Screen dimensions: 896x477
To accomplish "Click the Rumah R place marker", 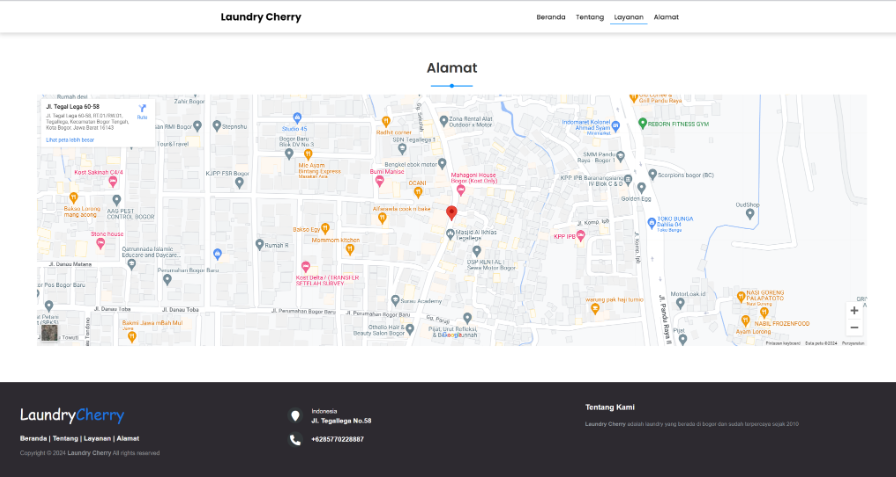I will coord(259,244).
